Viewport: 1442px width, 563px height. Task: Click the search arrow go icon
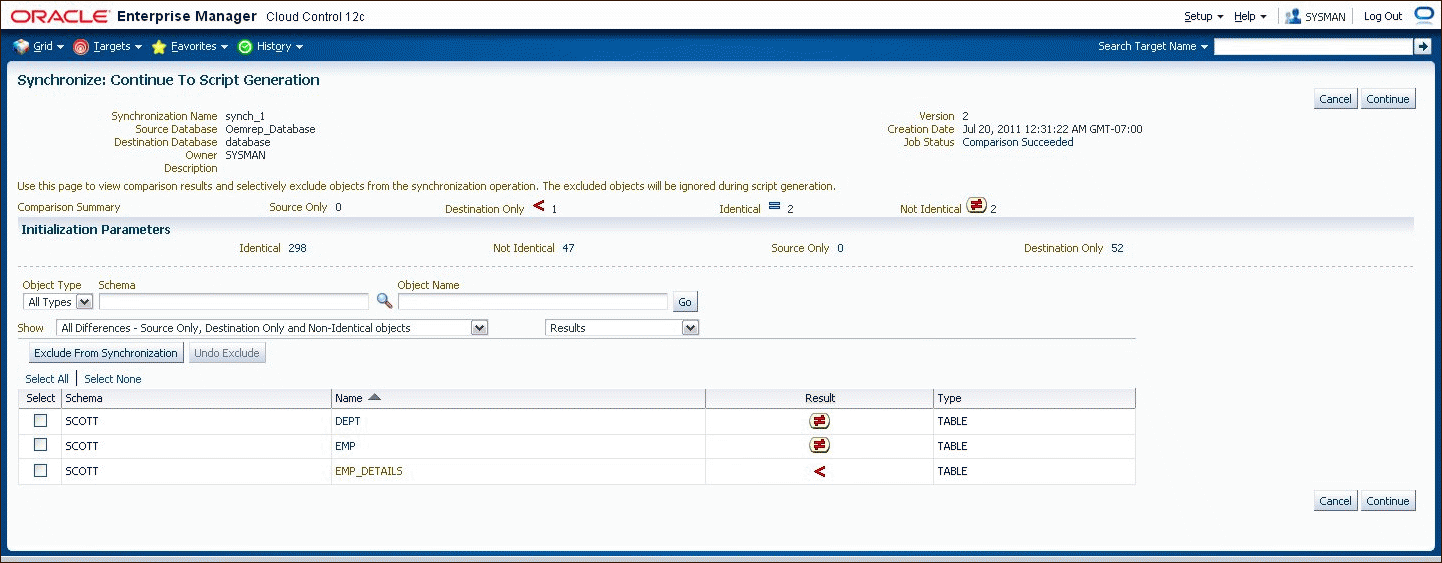tap(1422, 47)
